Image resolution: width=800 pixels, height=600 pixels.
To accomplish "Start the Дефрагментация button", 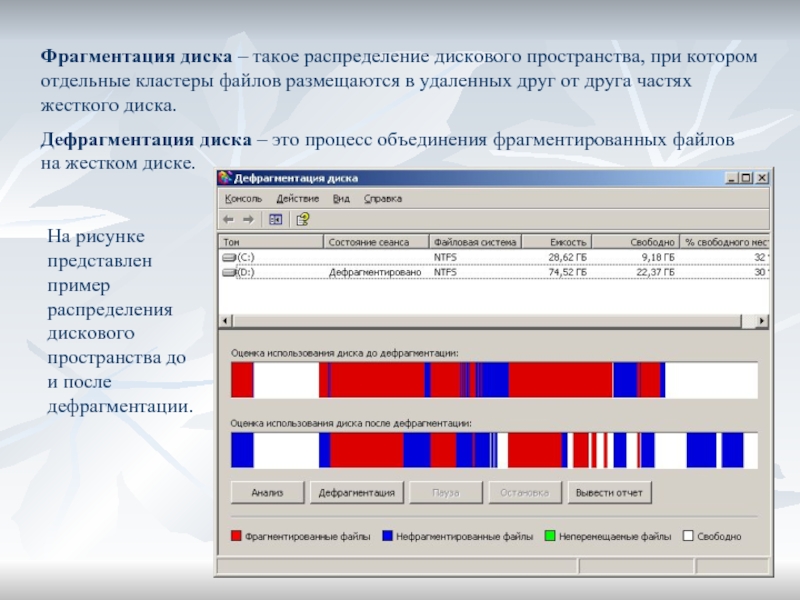I will coord(357,492).
